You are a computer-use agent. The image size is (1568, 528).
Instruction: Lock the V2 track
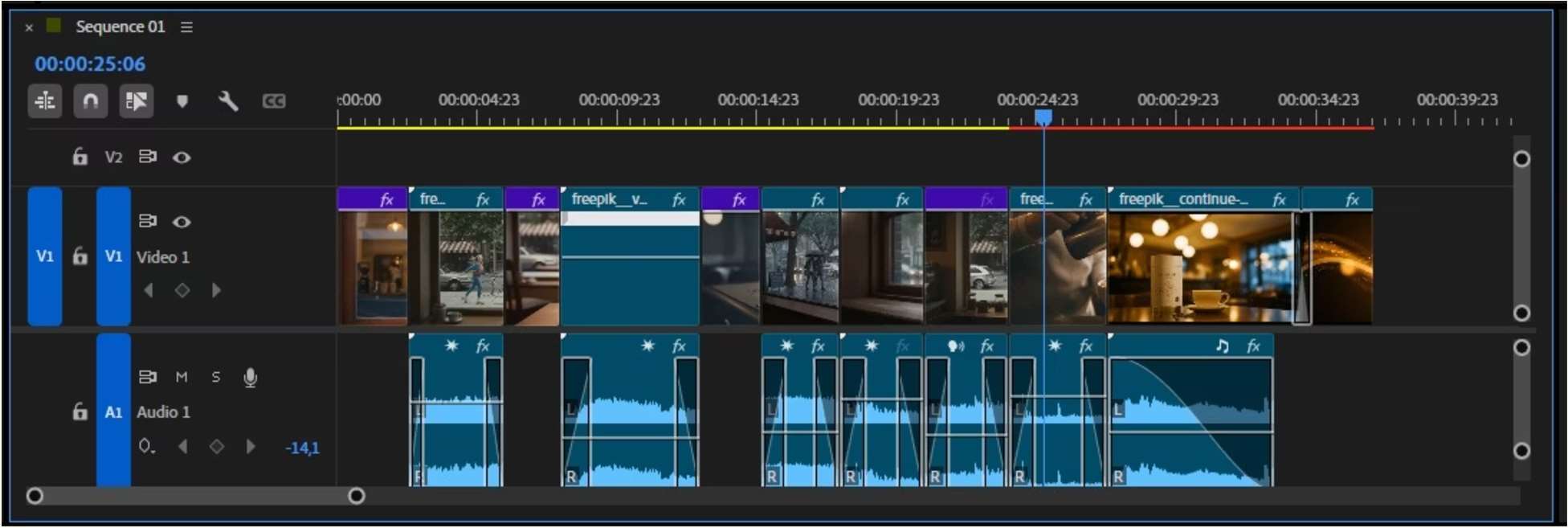[x=80, y=157]
